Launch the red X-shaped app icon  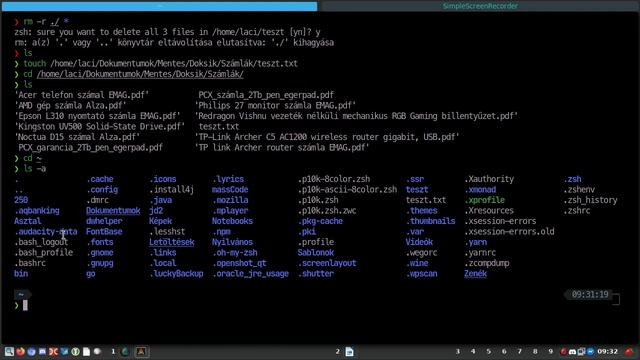53,351
